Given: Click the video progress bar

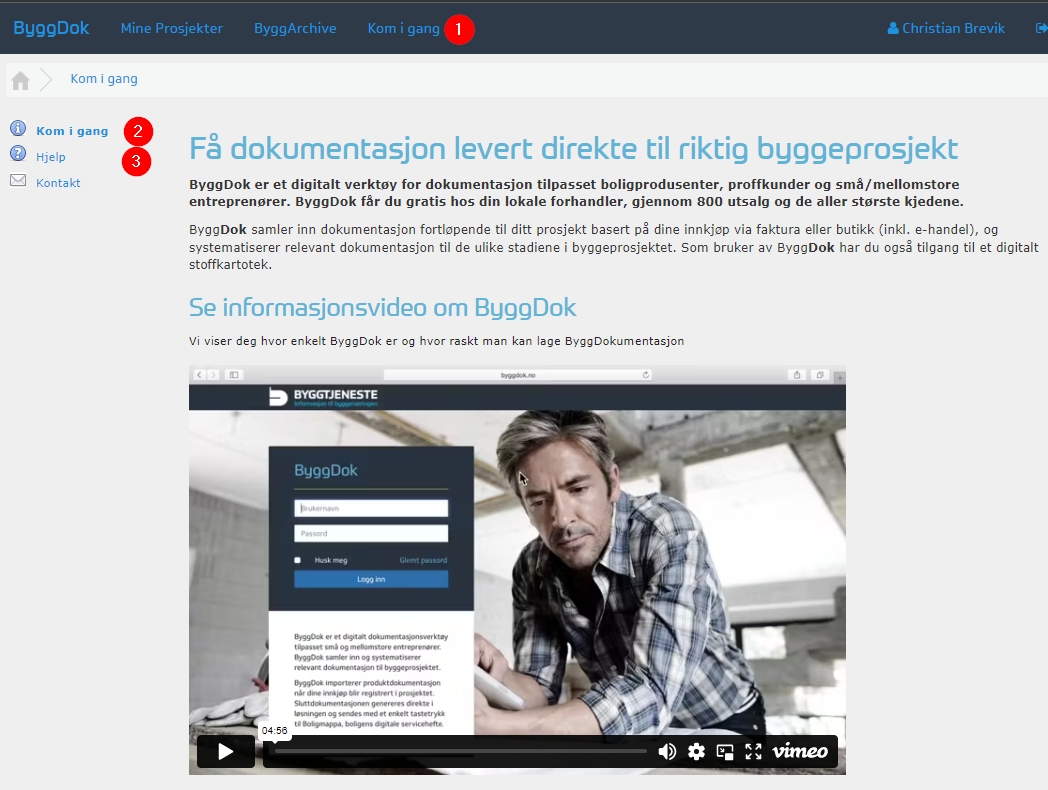Looking at the screenshot, I should [460, 752].
